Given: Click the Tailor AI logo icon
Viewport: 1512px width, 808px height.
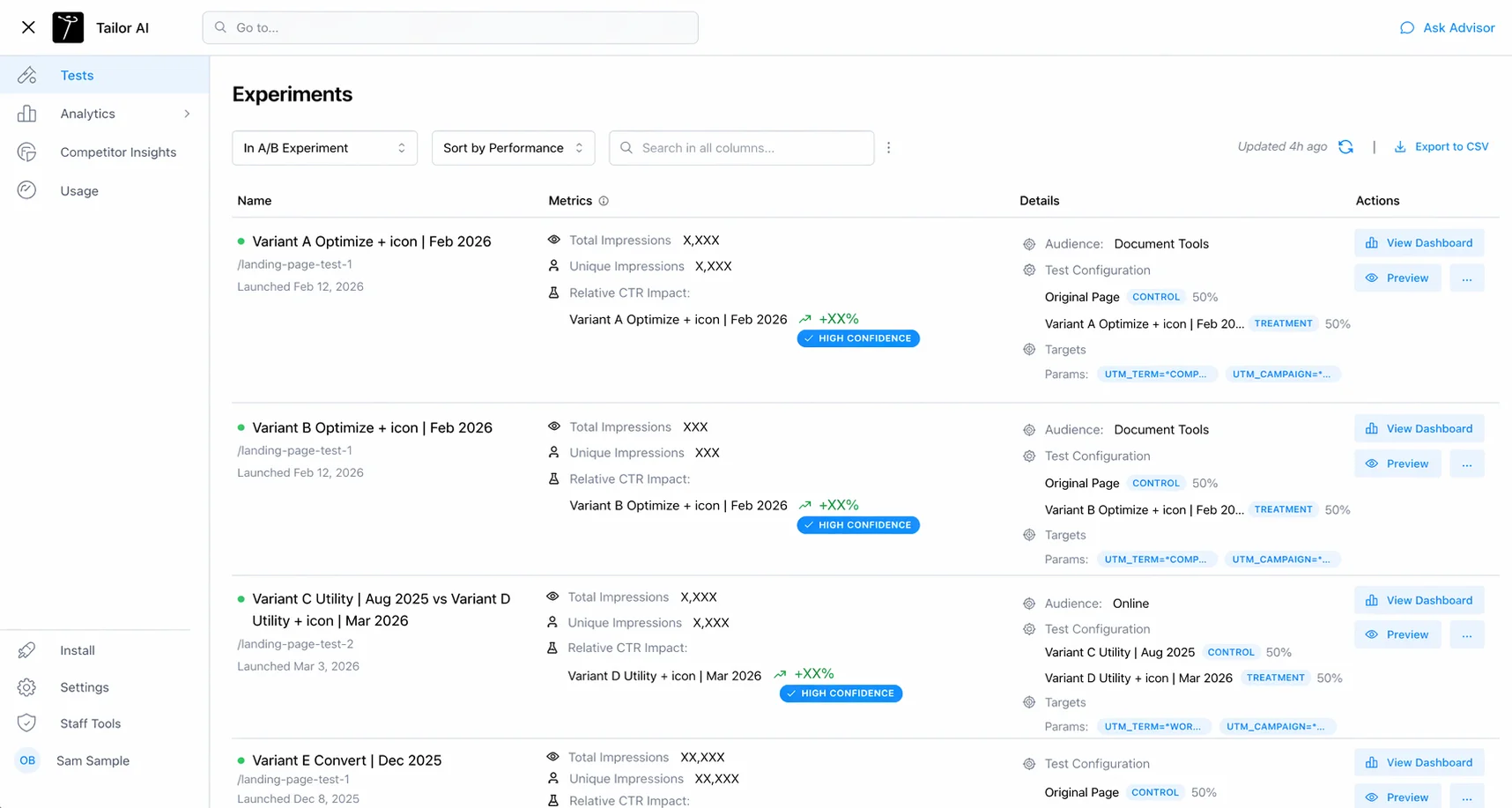Looking at the screenshot, I should click(68, 27).
